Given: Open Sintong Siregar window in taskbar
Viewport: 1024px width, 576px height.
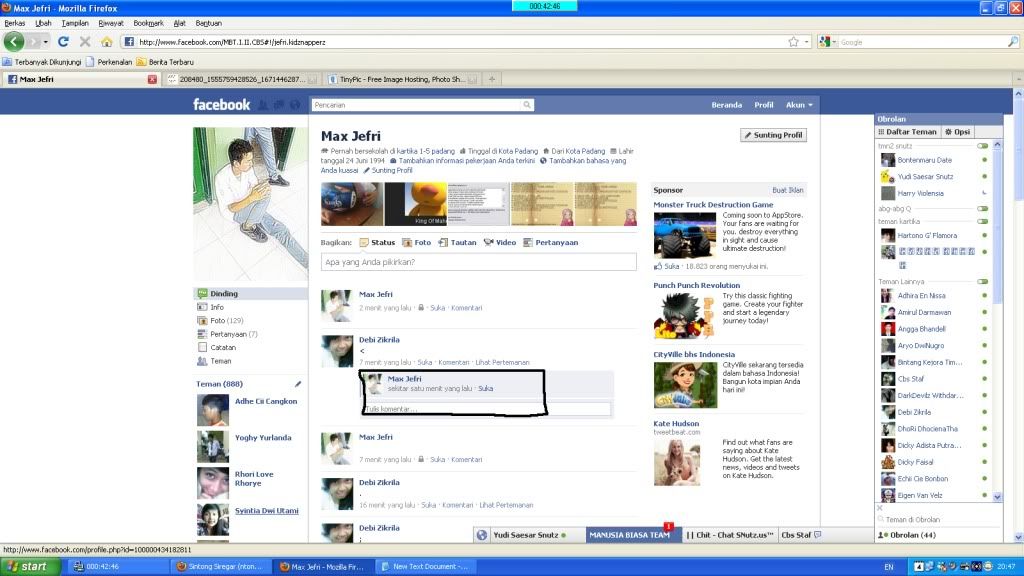Looking at the screenshot, I should tap(219, 567).
